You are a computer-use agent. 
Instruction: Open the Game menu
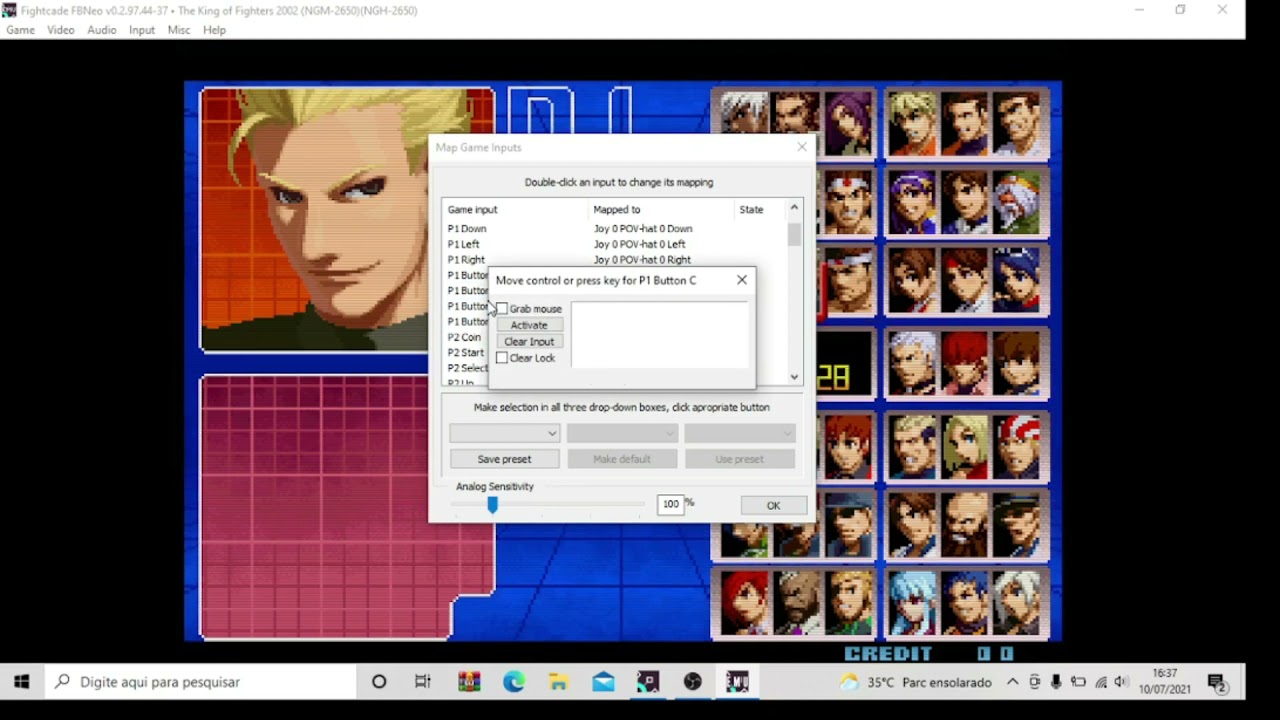click(x=20, y=30)
